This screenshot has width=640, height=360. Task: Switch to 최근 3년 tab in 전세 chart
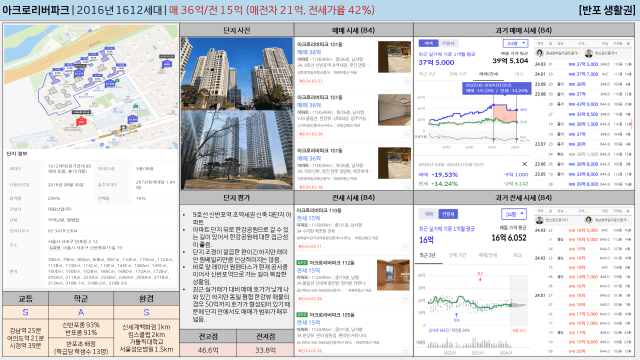[x=428, y=256]
